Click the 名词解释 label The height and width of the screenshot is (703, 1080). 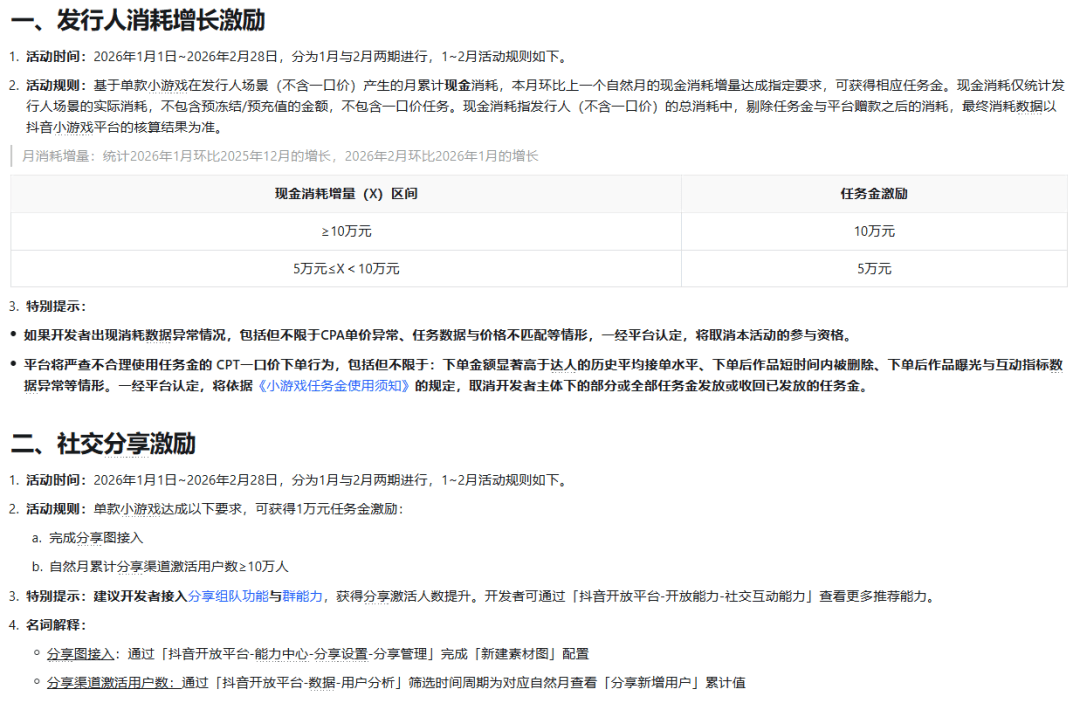coord(56,625)
